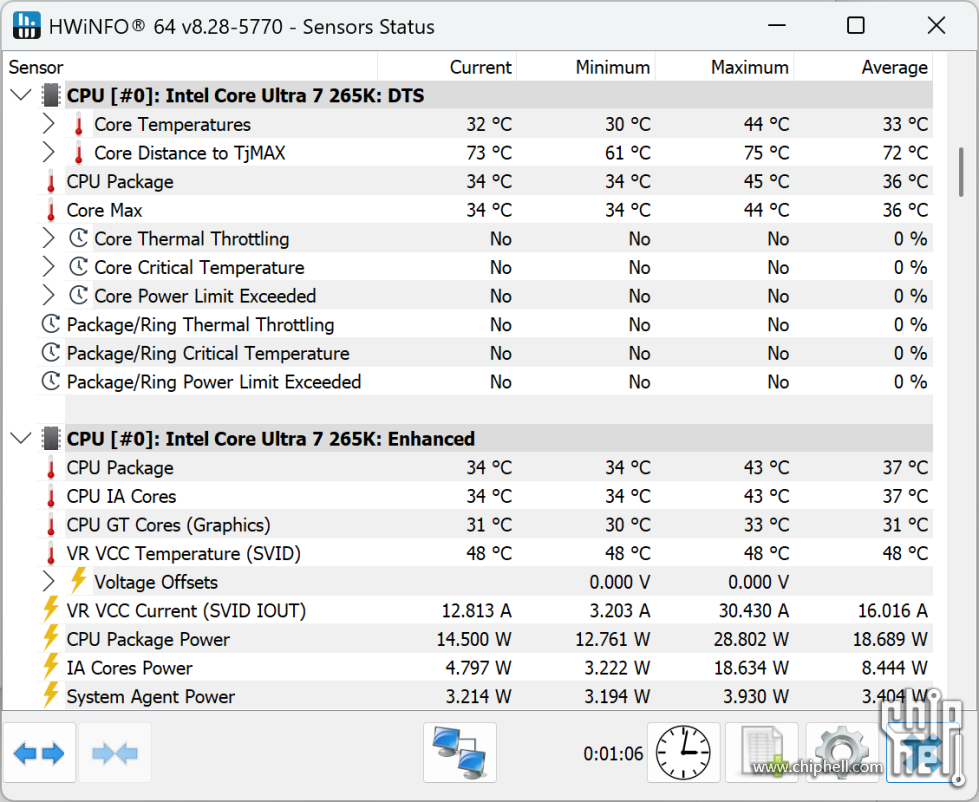Click the clock reset timer icon
The width and height of the screenshot is (979, 802).
684,753
